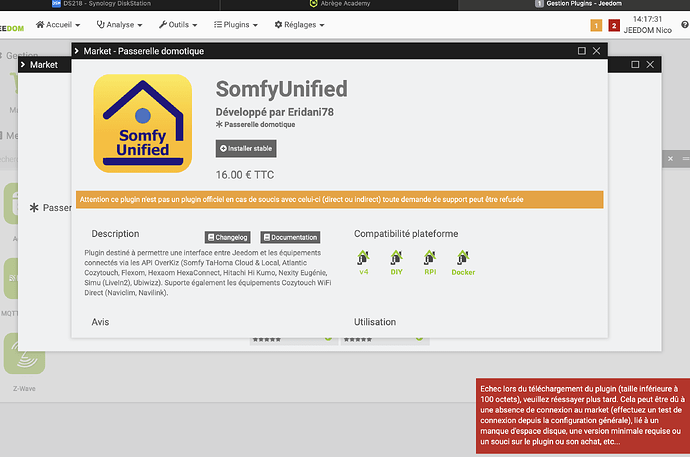Switch to the DS218 Synology DiskStation browser tab
Image resolution: width=690 pixels, height=457 pixels.
(101, 4)
